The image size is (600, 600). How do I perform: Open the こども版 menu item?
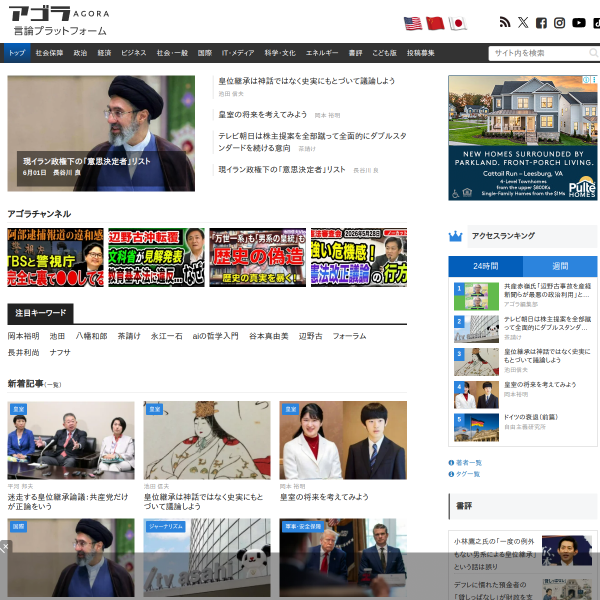[384, 53]
